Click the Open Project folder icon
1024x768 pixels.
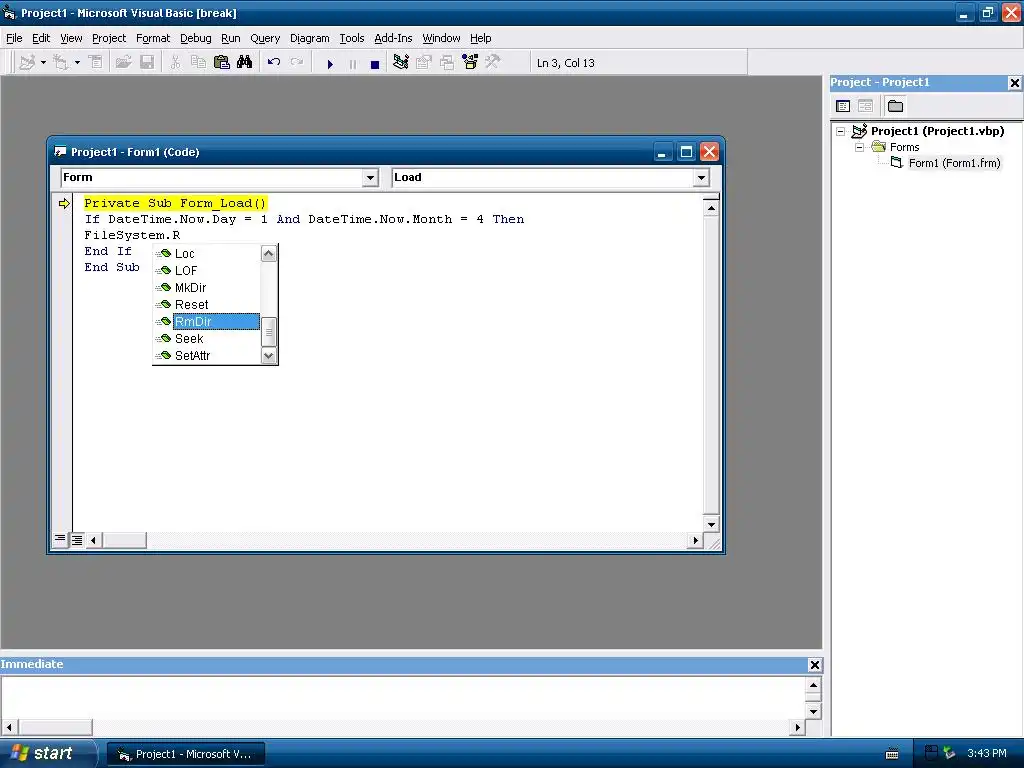point(123,63)
